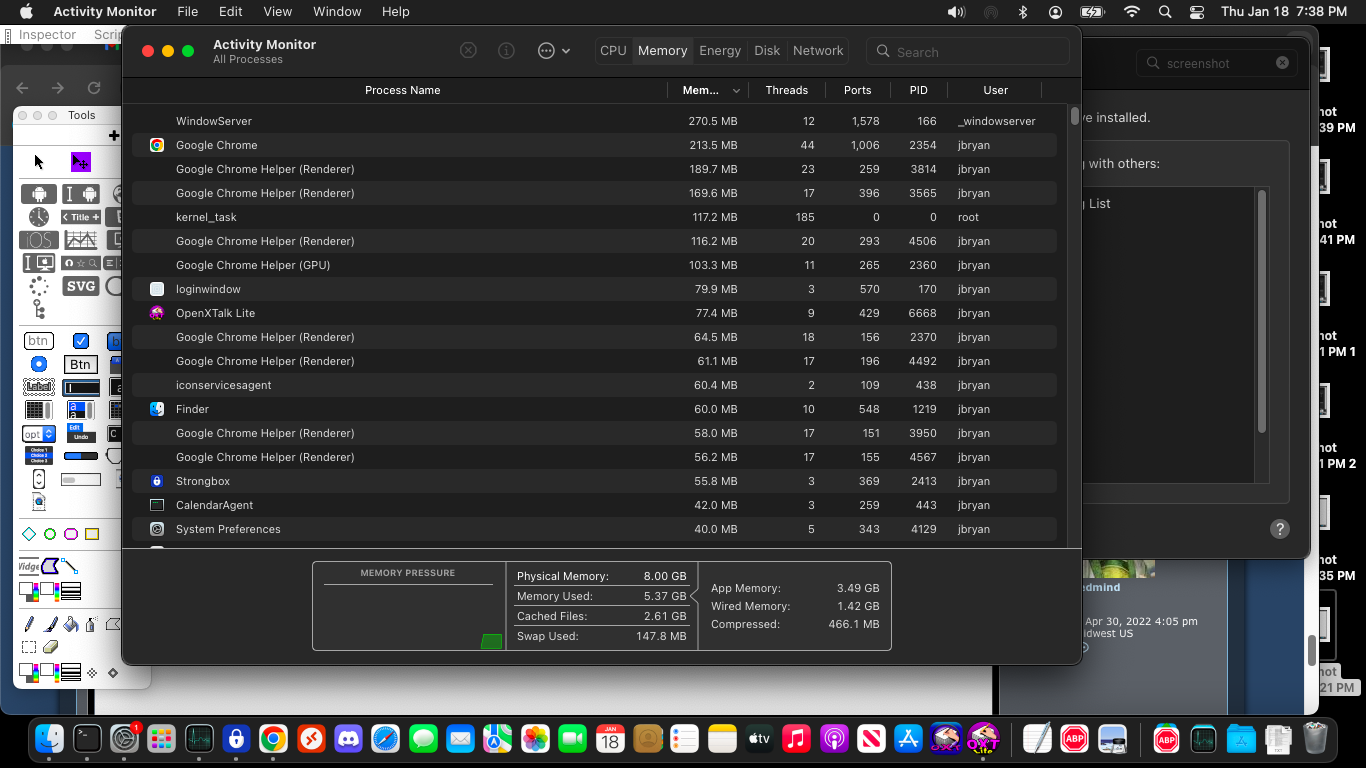This screenshot has height=768, width=1366.
Task: Pick the clock widget in Tools palette
Action: pos(39,217)
